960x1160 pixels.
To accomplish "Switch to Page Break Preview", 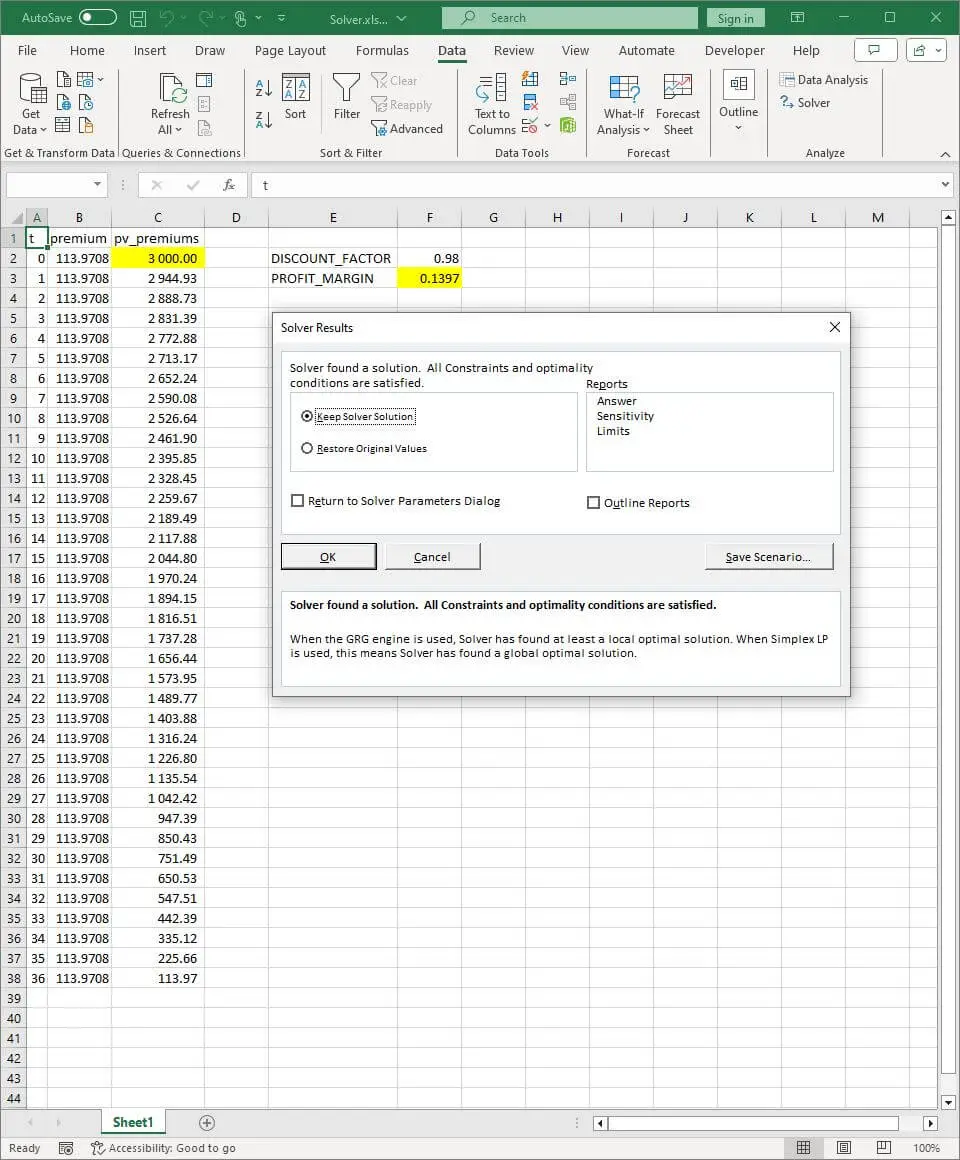I will point(883,1147).
